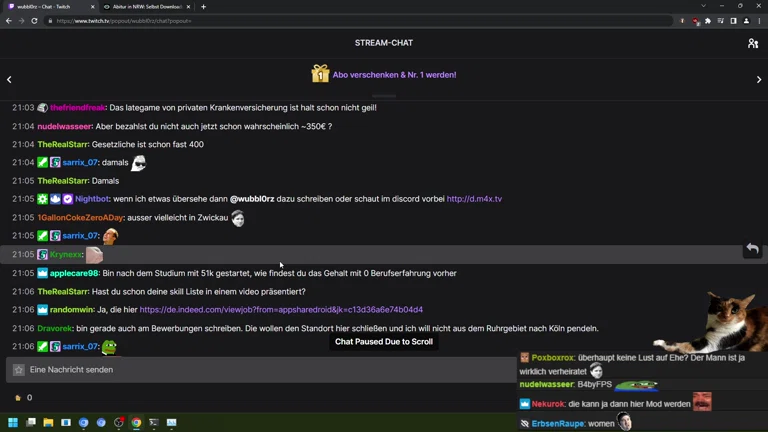Click username applecare98

(x=74, y=273)
